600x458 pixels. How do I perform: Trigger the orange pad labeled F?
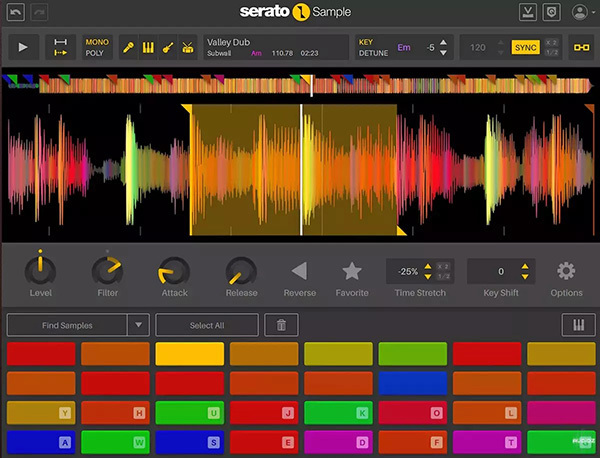(x=412, y=442)
